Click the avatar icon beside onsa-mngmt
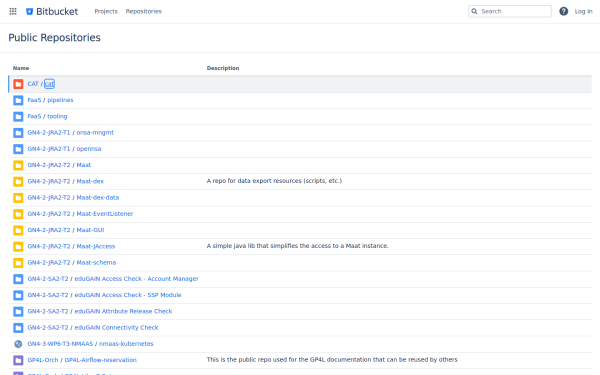The height and width of the screenshot is (375, 600). click(18, 133)
